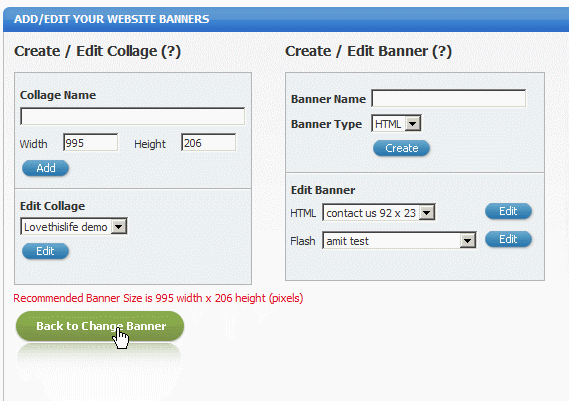Open the HTML banner 'contact us 92 x 23' dropdown
Viewport: 569px width, 401px height.
379,213
